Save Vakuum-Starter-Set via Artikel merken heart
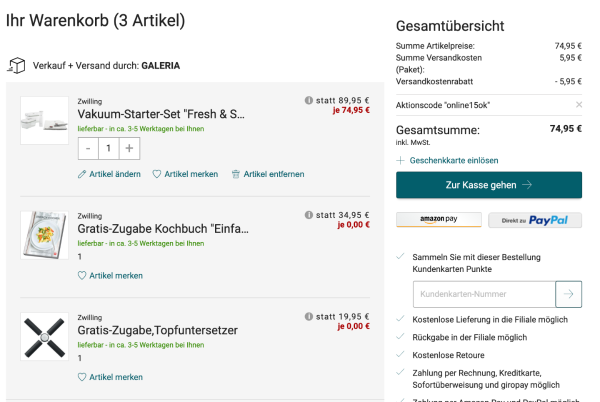600x402 pixels. point(185,174)
